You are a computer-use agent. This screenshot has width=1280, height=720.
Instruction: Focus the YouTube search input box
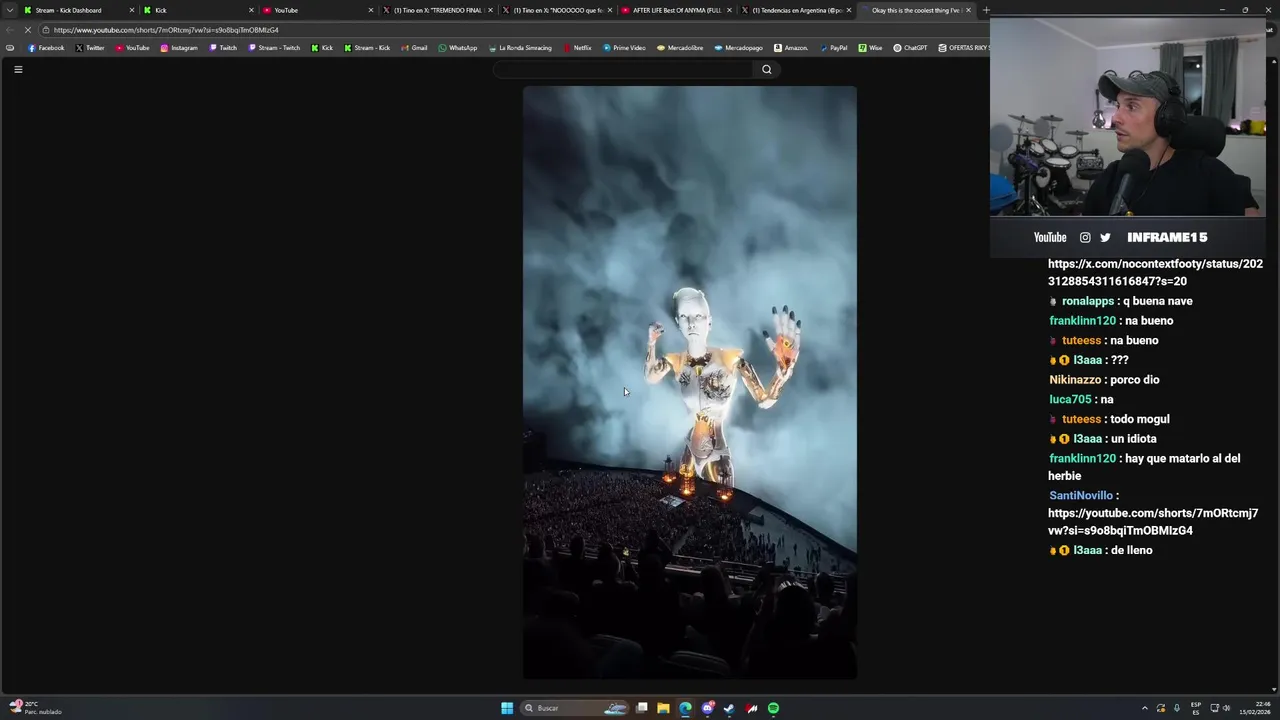coord(623,69)
